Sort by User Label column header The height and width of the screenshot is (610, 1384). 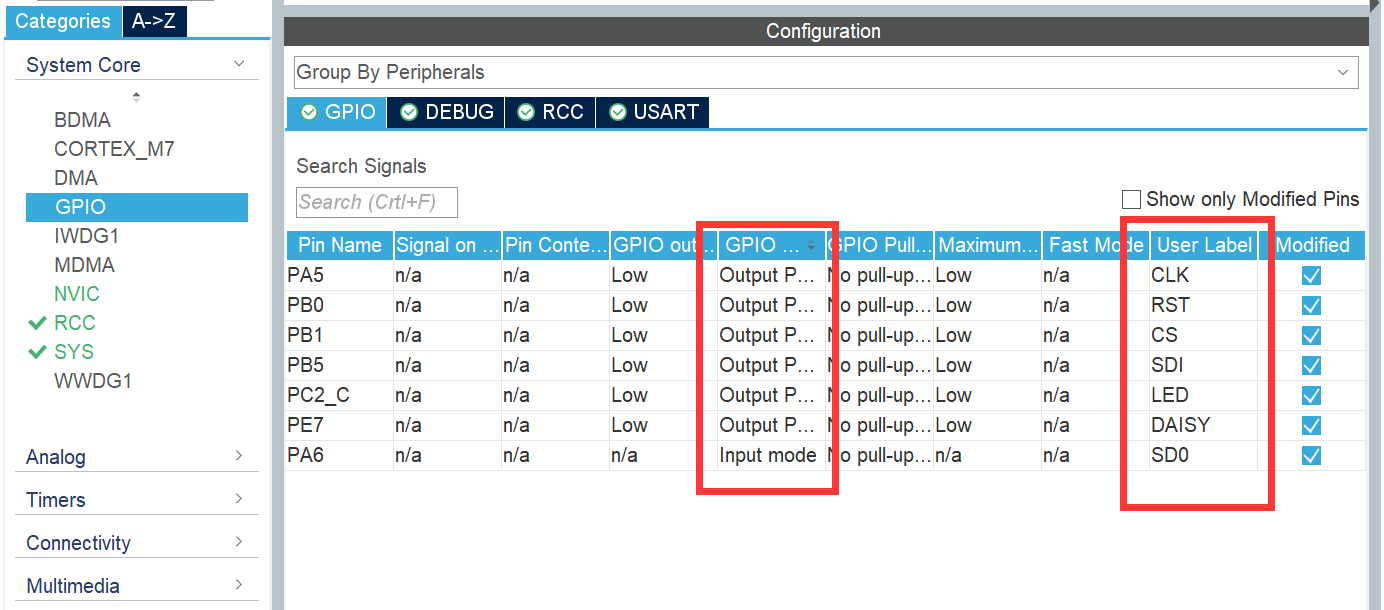[1204, 245]
